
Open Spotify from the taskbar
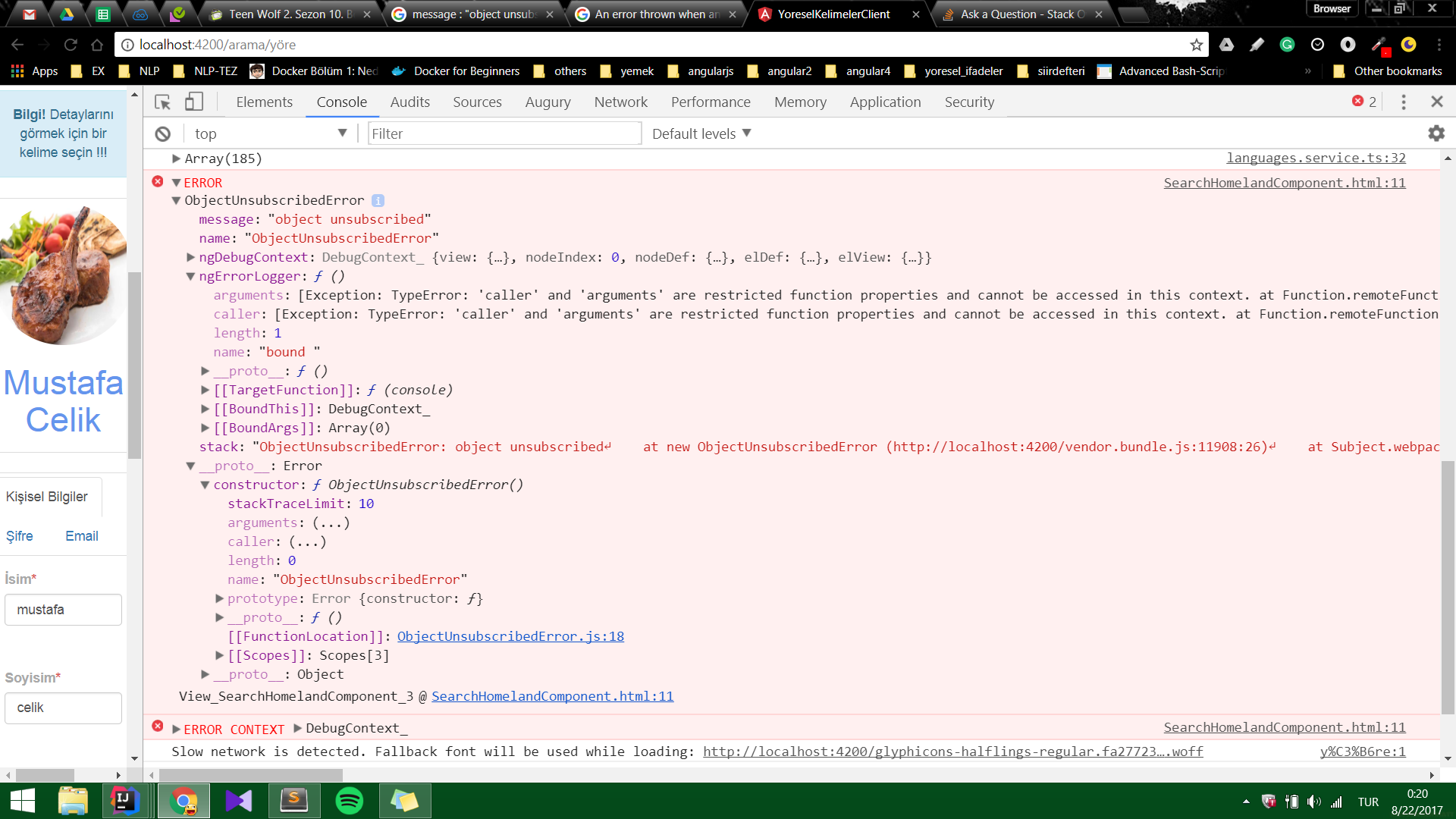tap(349, 801)
